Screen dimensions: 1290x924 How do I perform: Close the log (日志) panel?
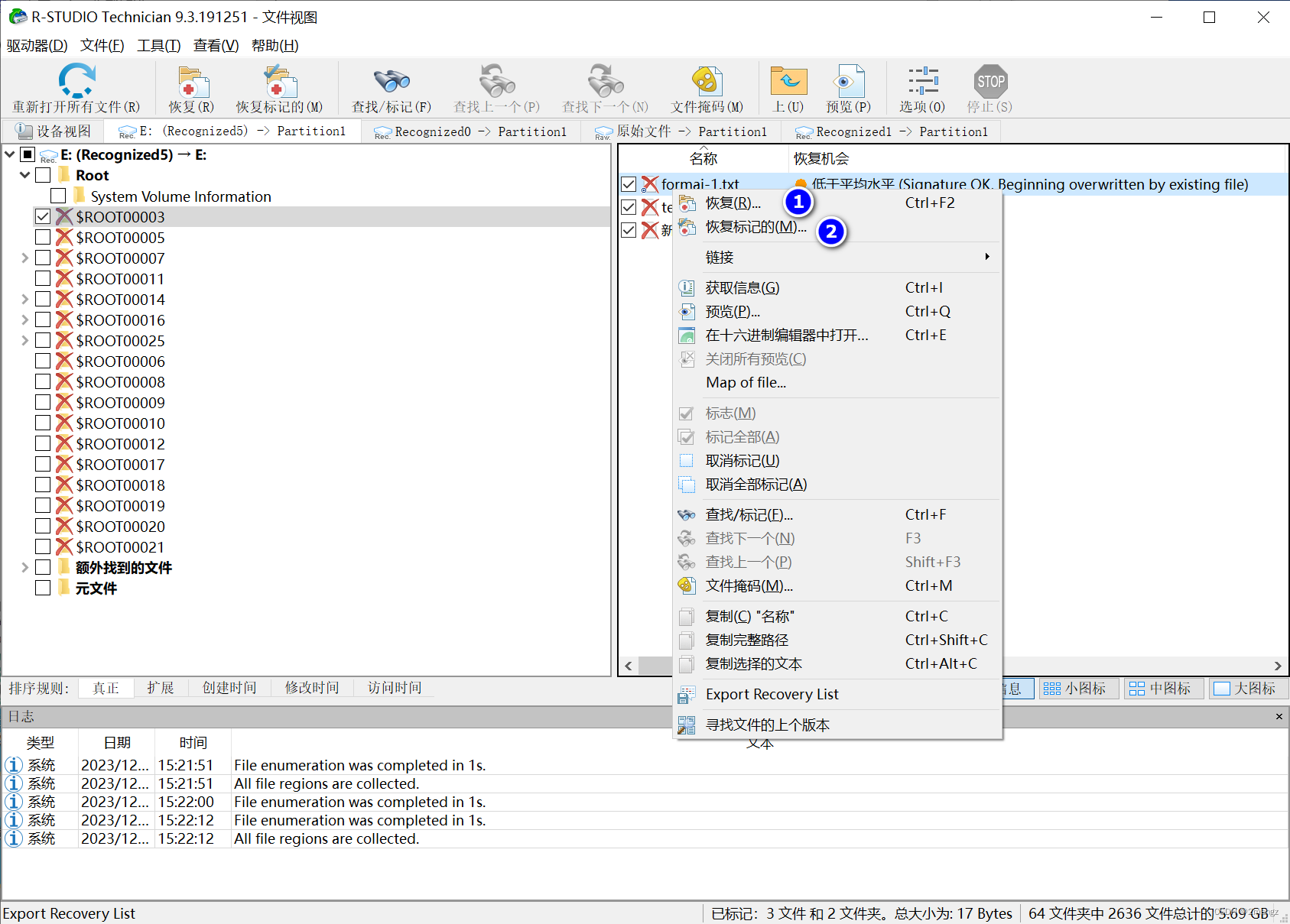pos(1279,717)
